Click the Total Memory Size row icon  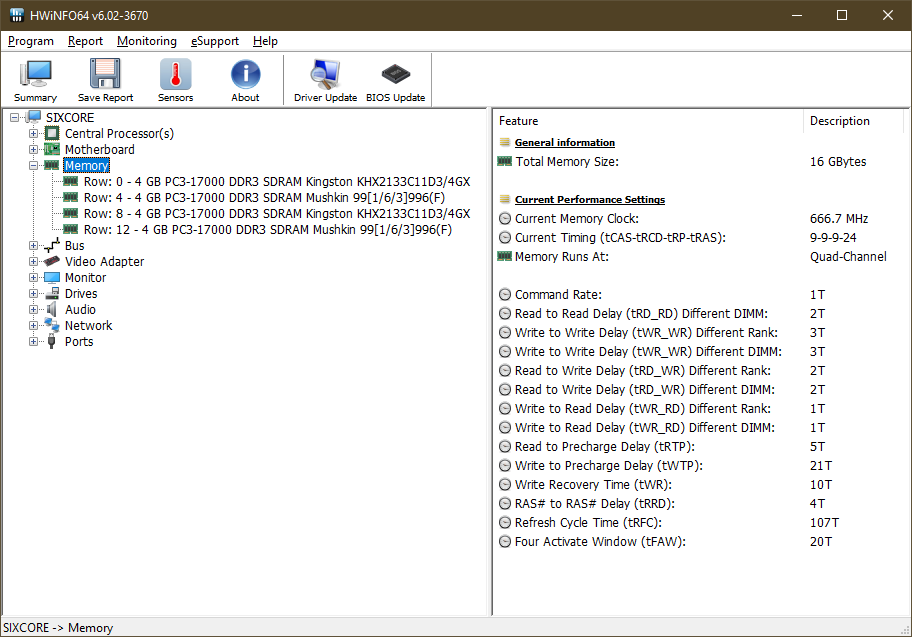[x=504, y=161]
